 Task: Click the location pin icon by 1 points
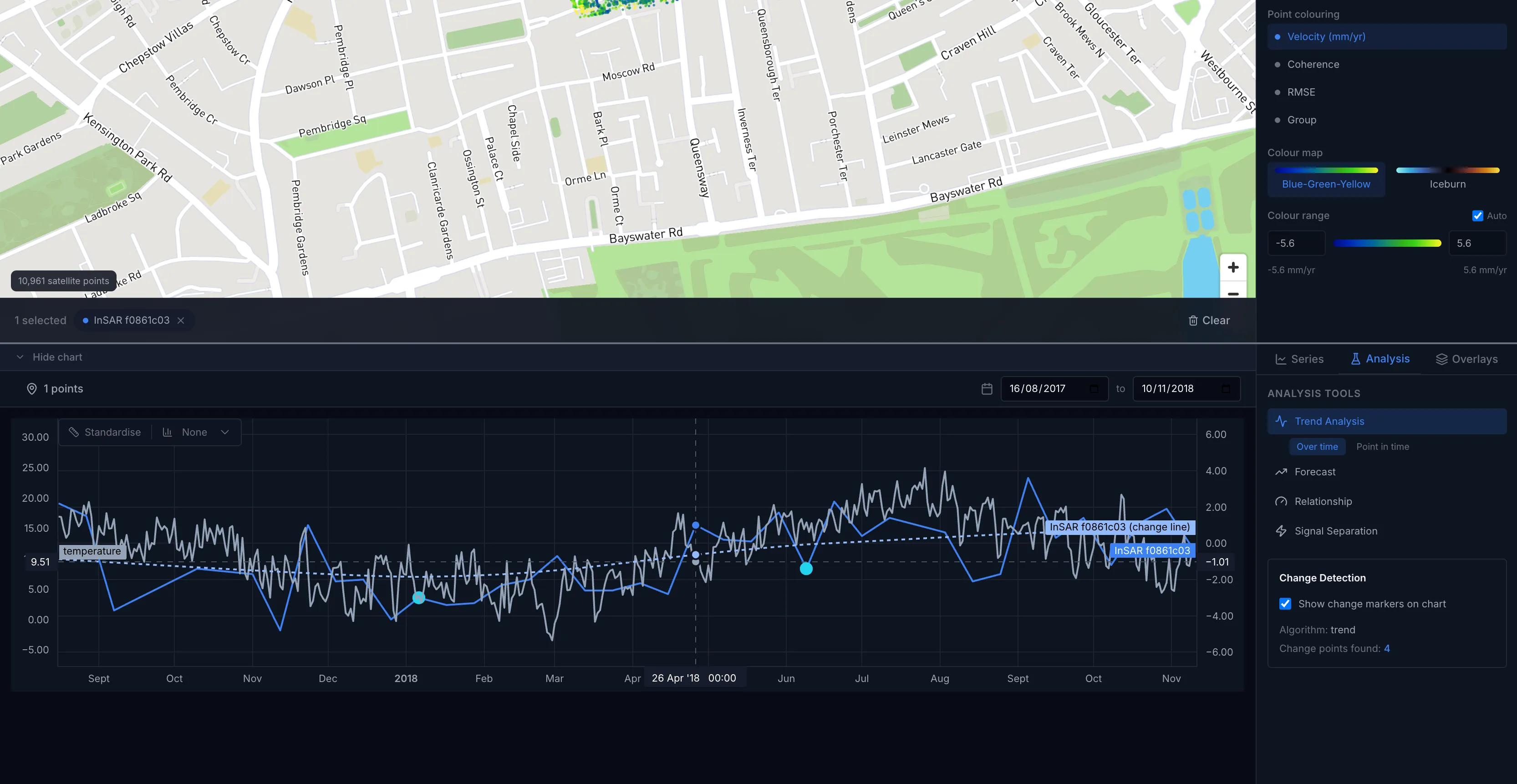[32, 389]
